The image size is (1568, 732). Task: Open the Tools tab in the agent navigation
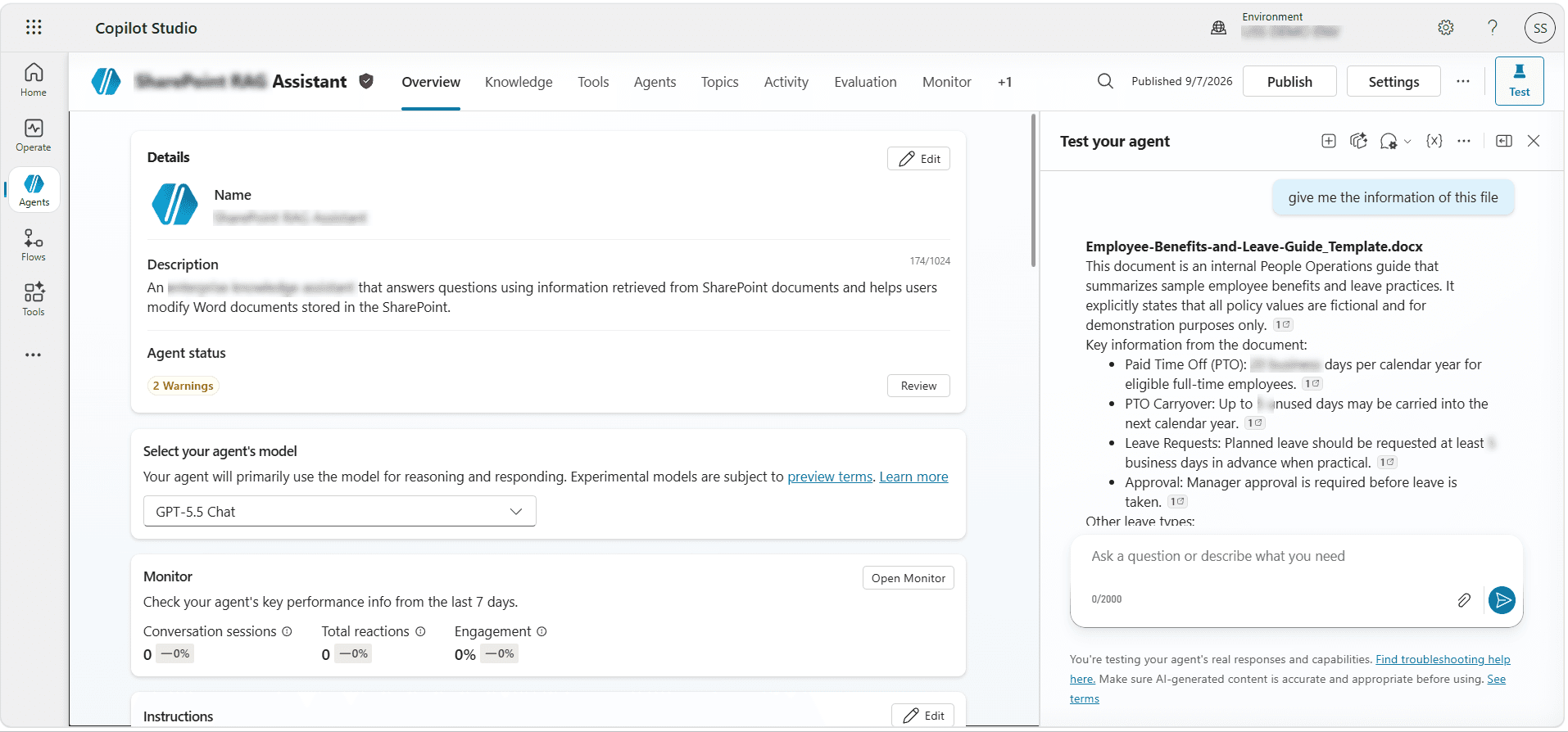[x=593, y=82]
